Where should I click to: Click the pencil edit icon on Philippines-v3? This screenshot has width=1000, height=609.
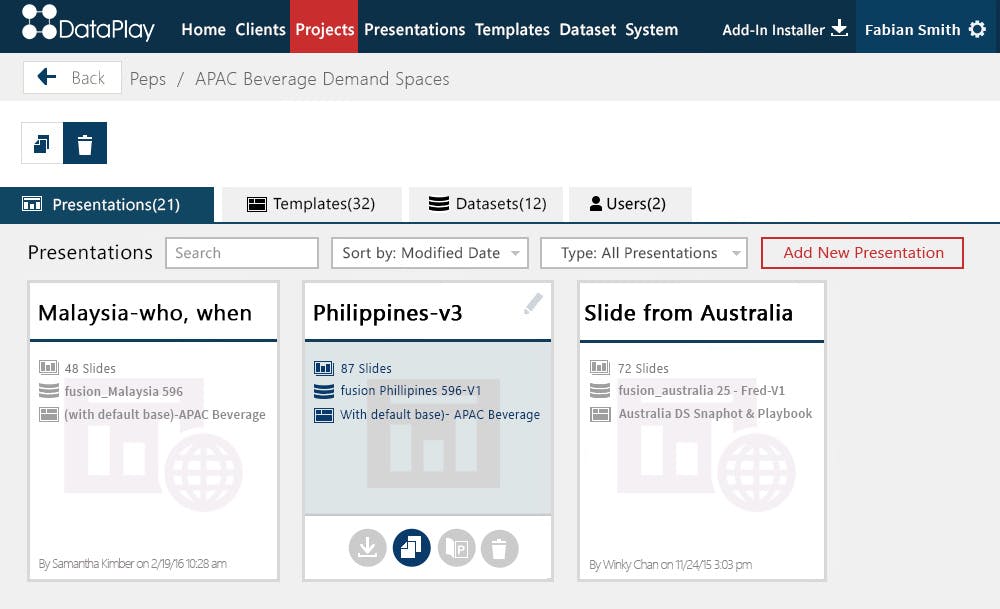click(x=533, y=304)
